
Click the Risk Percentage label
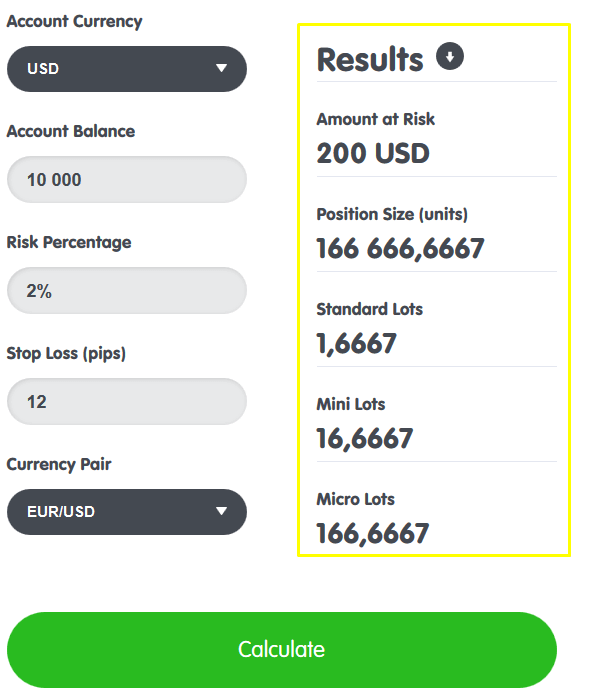(69, 242)
